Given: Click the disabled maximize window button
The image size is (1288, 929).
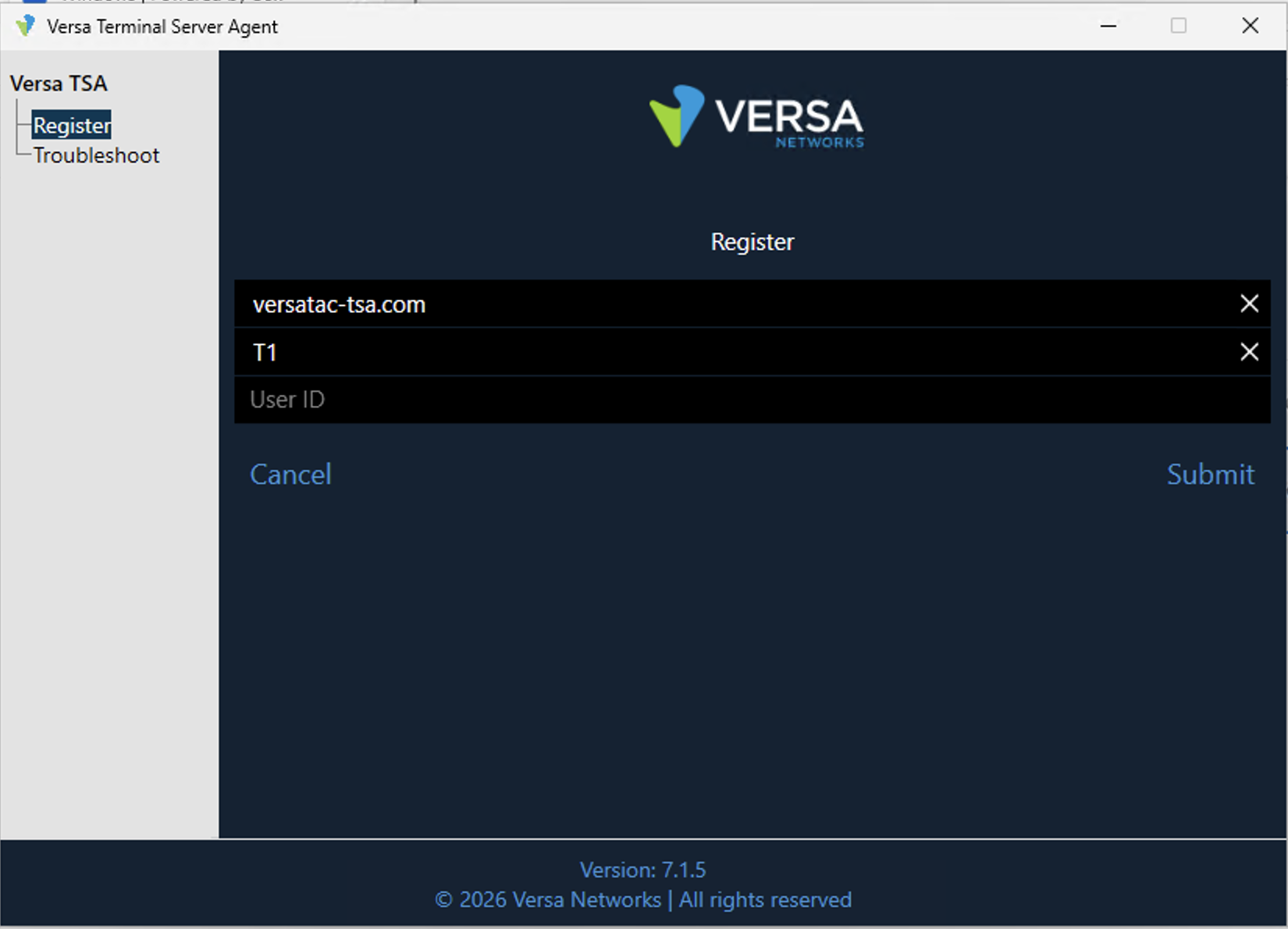Looking at the screenshot, I should (x=1179, y=26).
